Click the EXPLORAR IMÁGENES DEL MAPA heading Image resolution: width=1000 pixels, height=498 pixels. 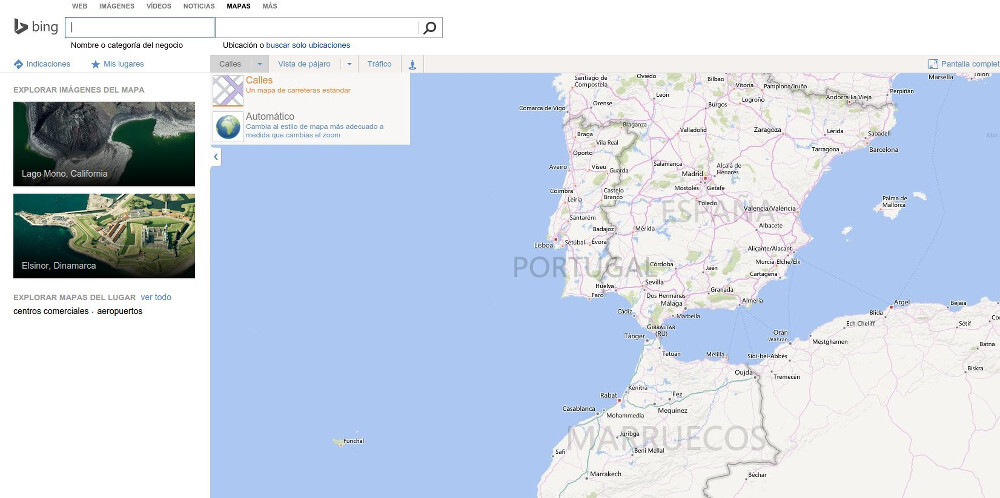click(x=79, y=90)
